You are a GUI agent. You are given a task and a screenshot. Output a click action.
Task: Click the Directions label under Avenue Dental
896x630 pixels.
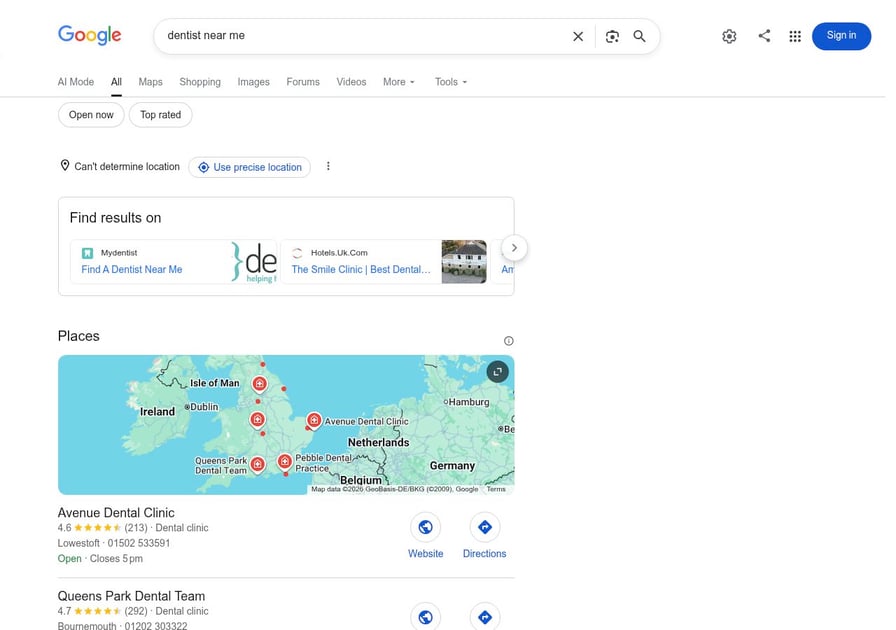click(x=485, y=553)
